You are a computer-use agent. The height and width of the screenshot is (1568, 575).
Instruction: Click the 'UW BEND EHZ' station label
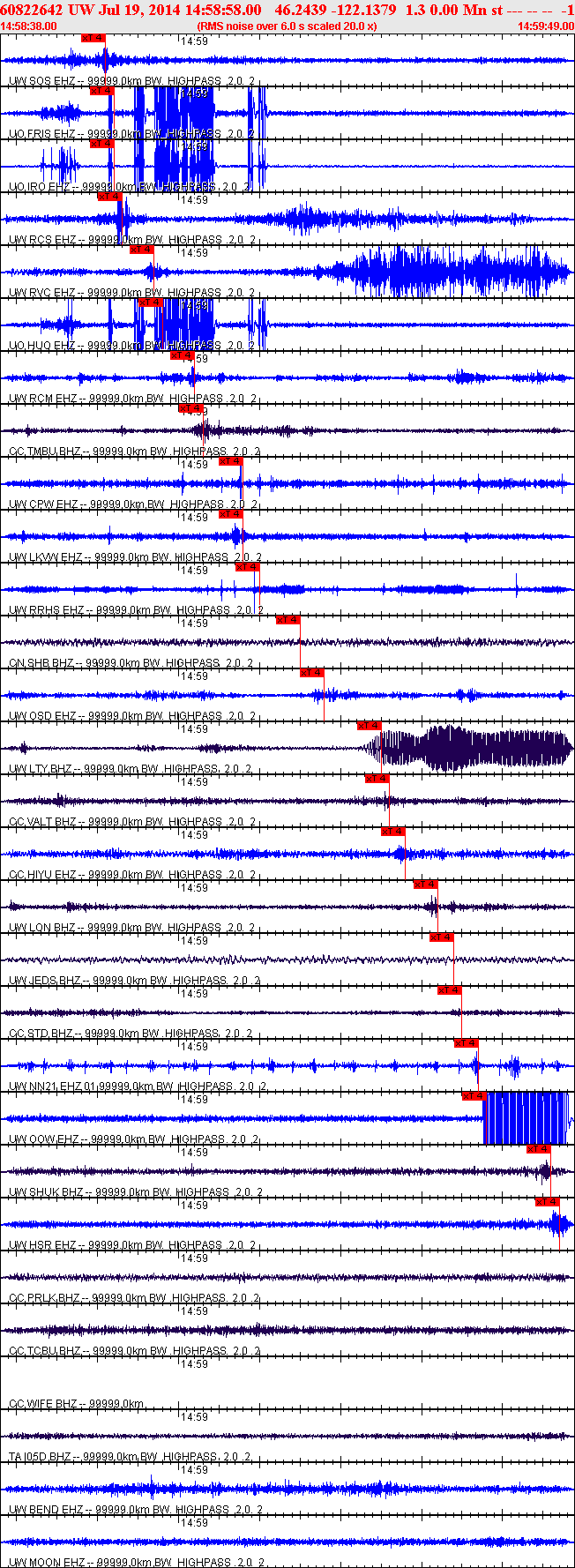pos(46,1510)
